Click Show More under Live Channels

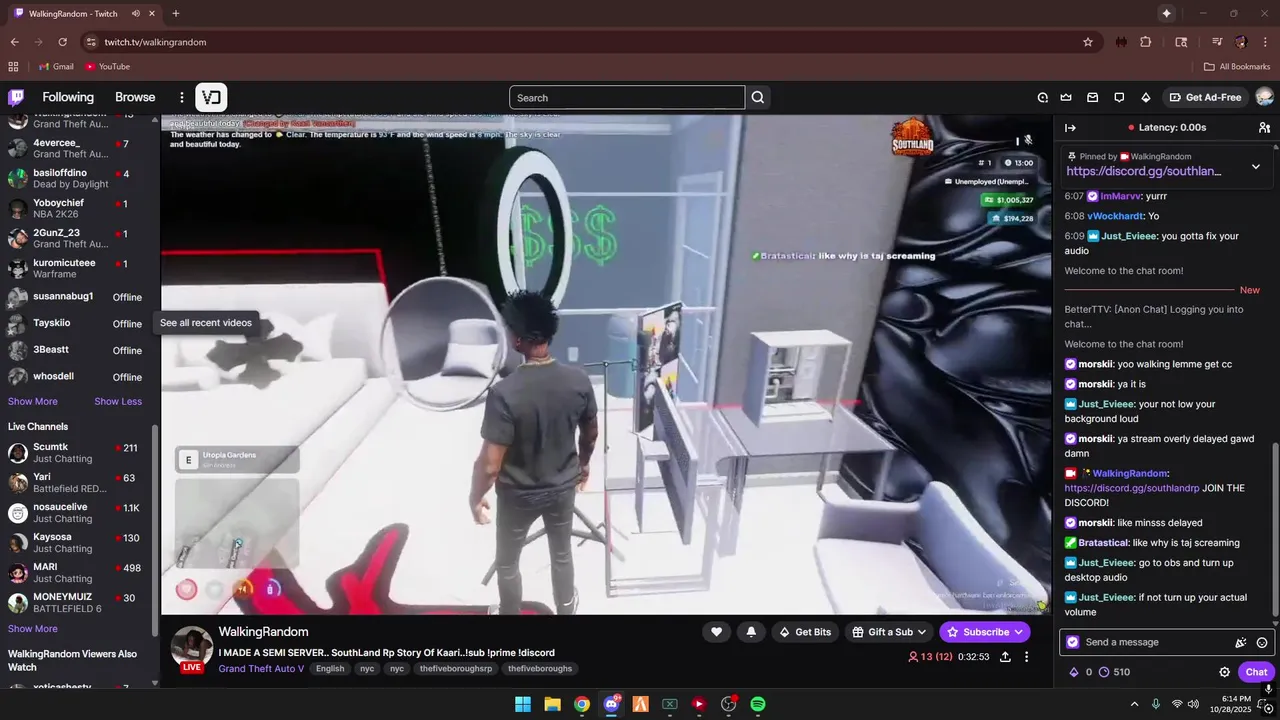coord(33,629)
